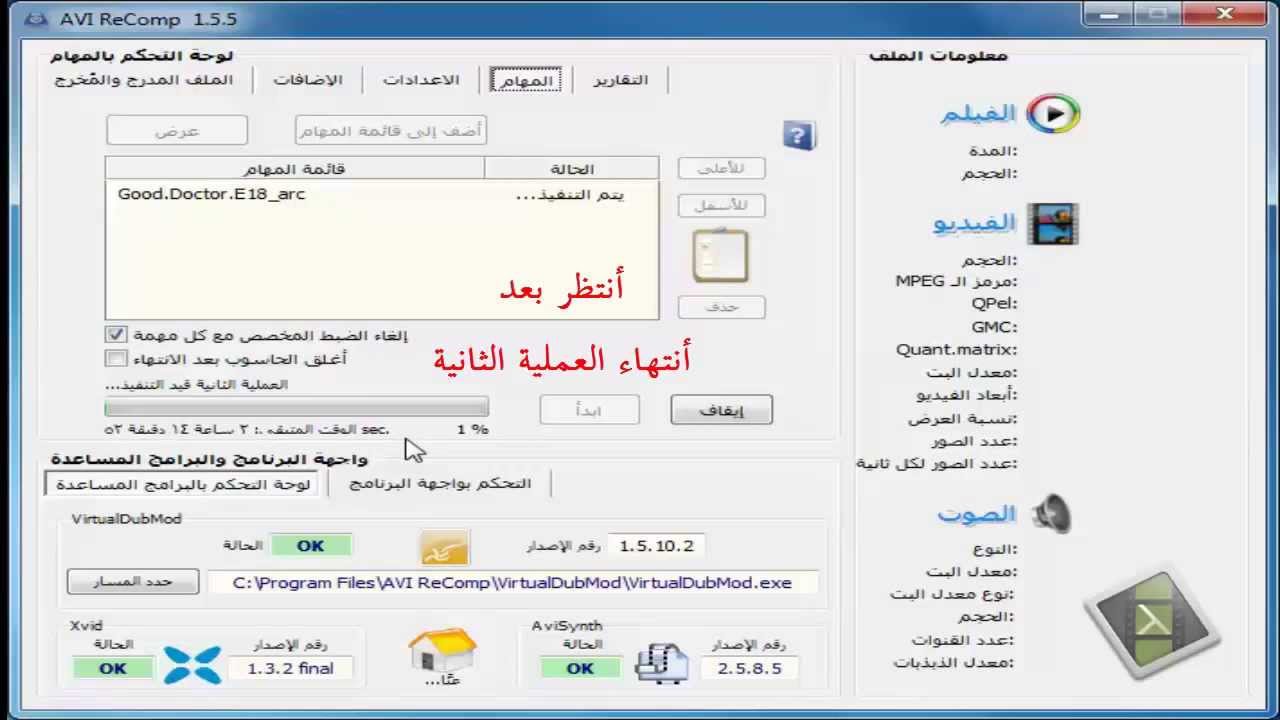
Task: Click Xvid version field 1.3.2 final
Action: pos(290,668)
